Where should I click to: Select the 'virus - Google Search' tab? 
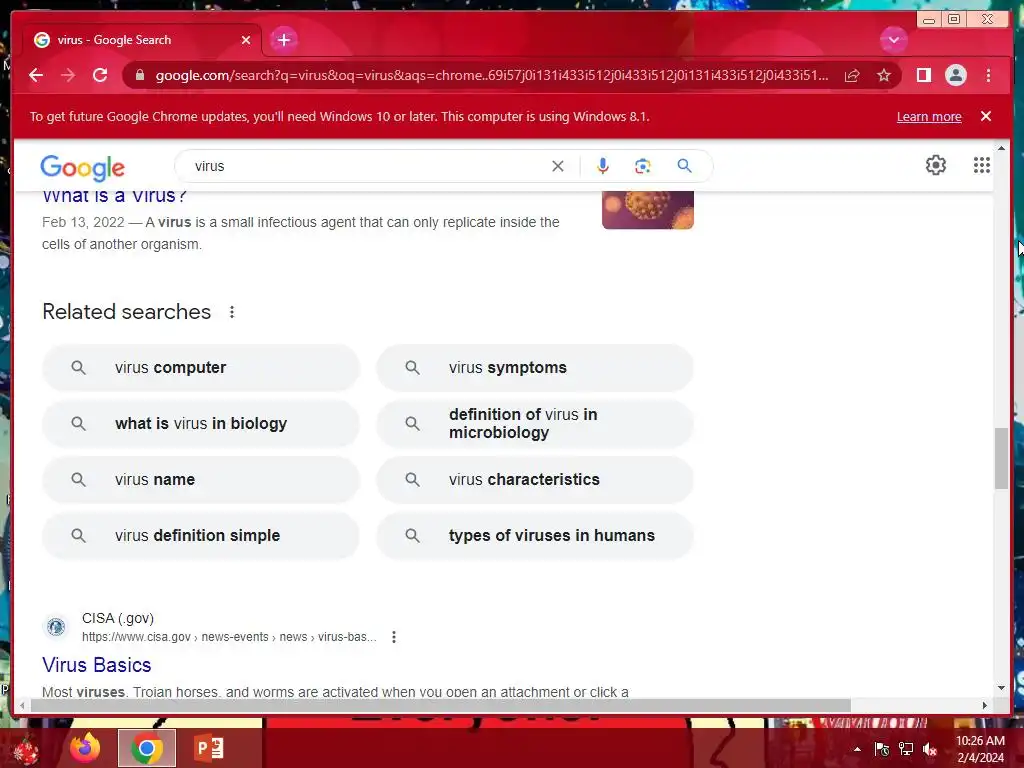pyautogui.click(x=141, y=40)
